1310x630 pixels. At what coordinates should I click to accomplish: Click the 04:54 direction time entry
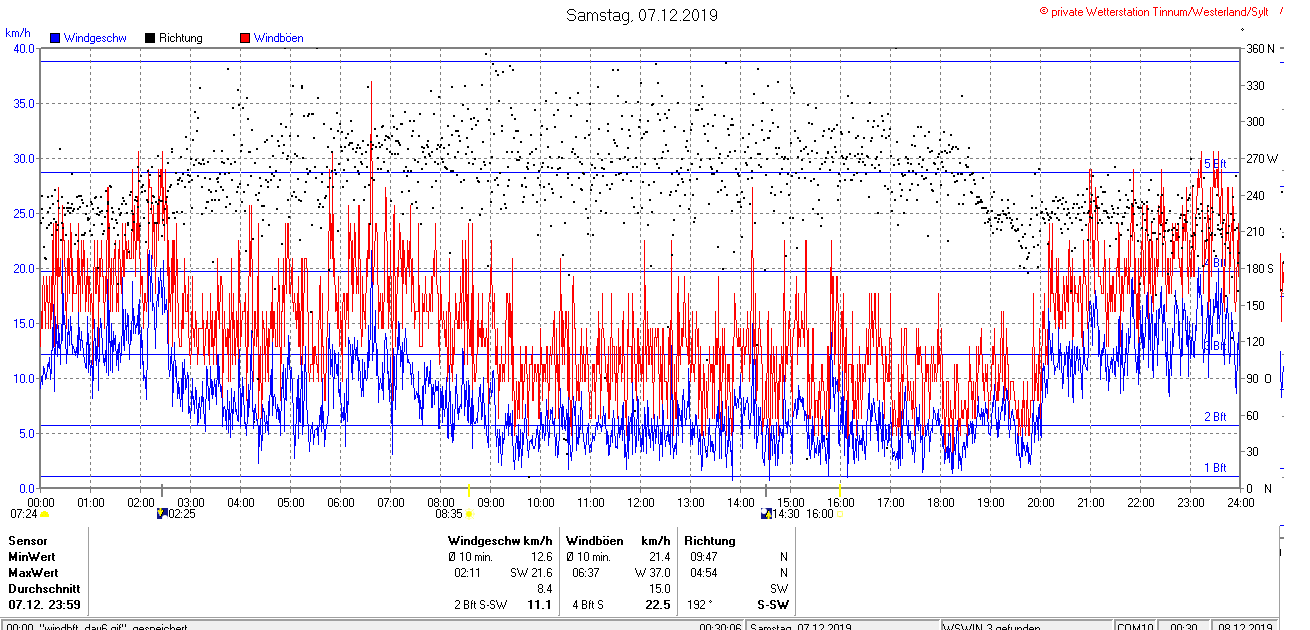[x=703, y=573]
